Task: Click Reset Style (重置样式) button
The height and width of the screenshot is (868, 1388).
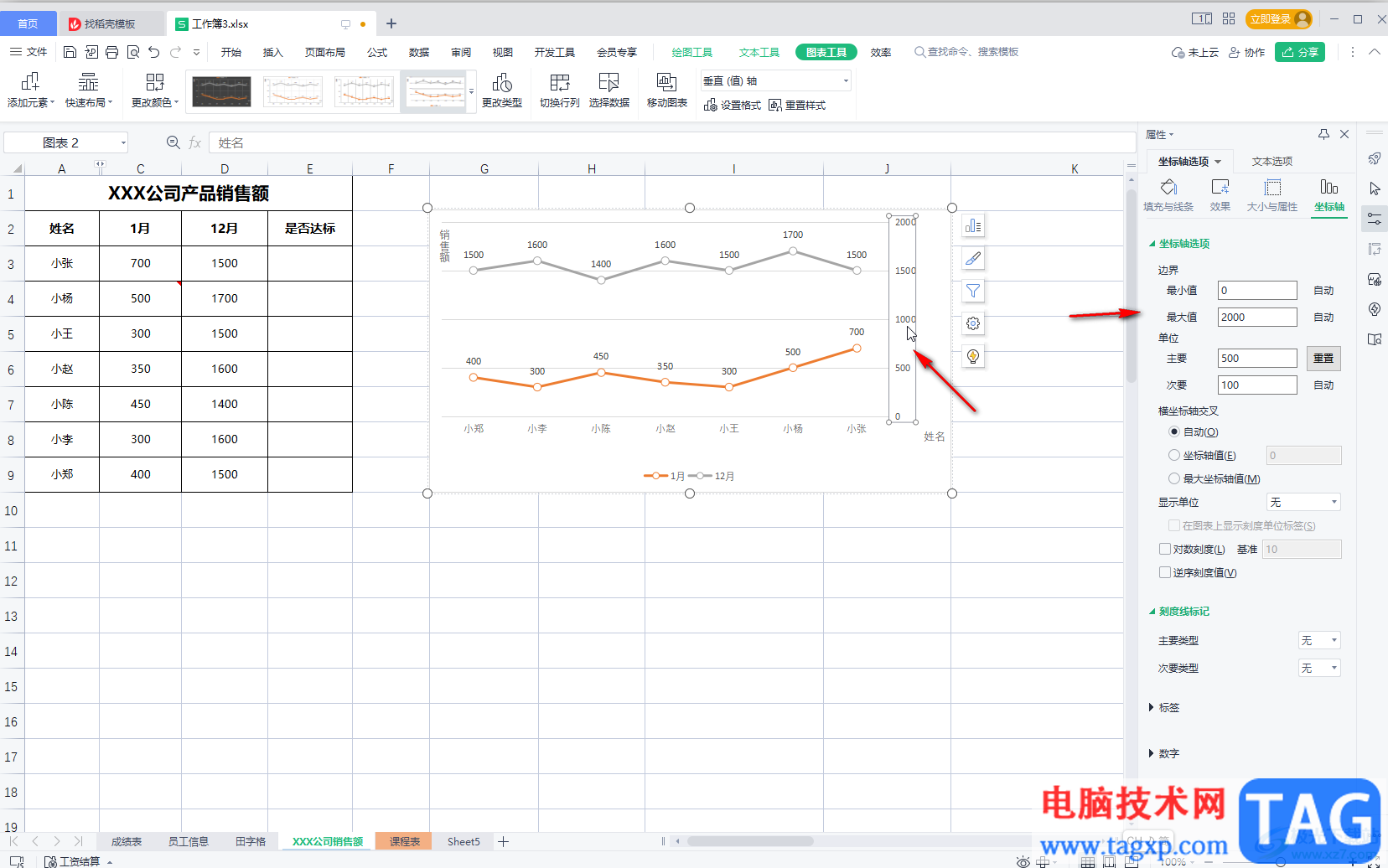Action: [x=797, y=106]
